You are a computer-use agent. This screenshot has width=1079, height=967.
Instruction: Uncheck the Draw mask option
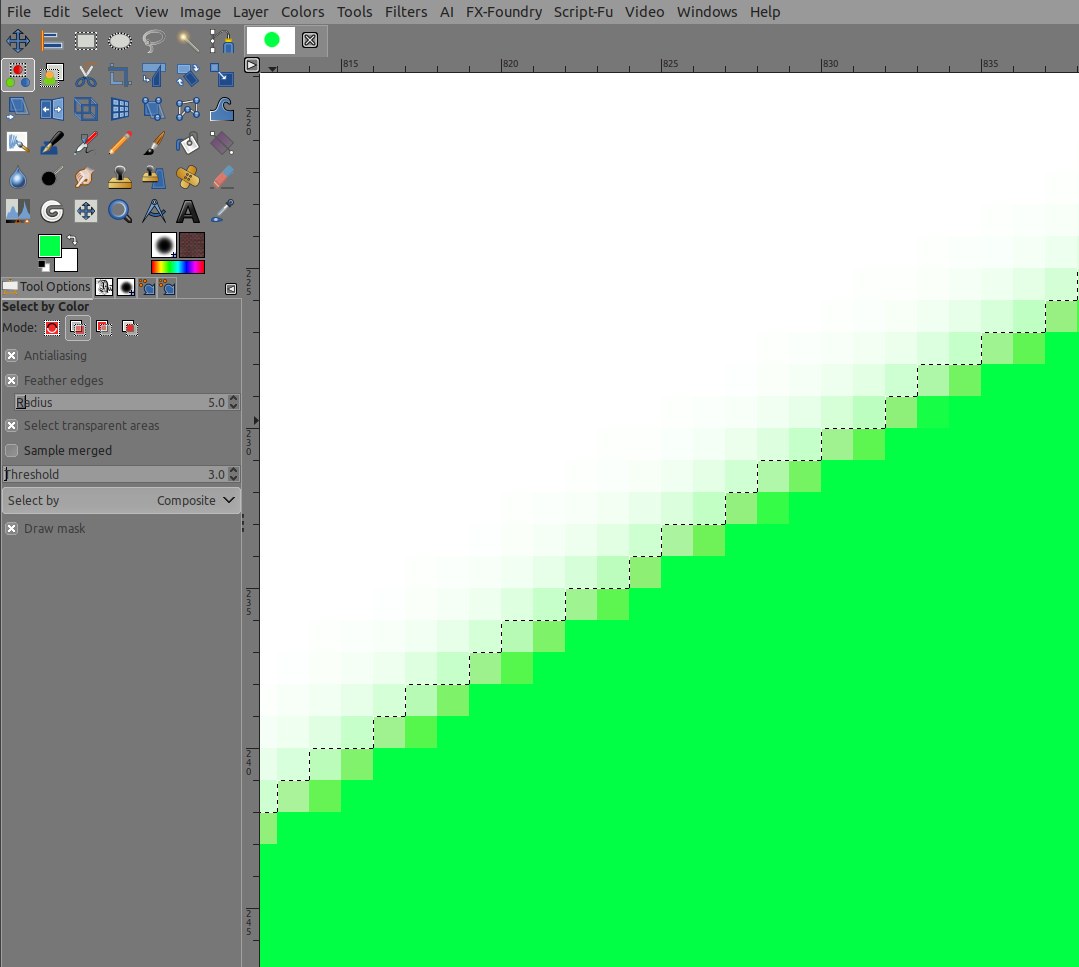12,529
